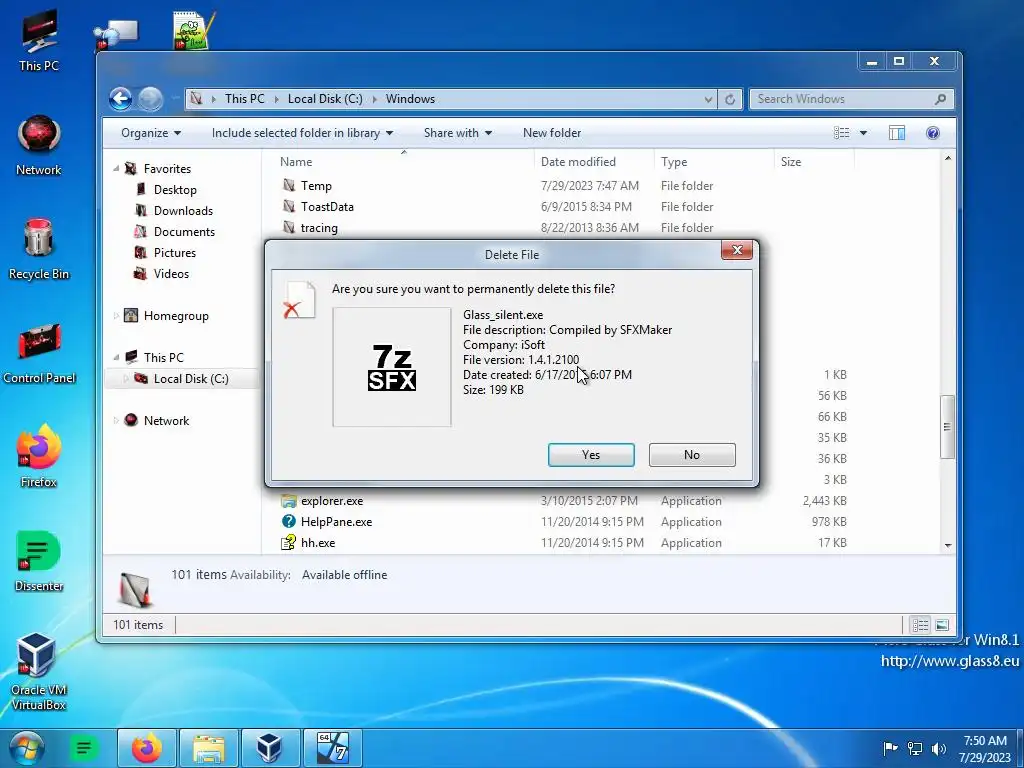Select This PC in the address breadcrumb

(x=245, y=99)
